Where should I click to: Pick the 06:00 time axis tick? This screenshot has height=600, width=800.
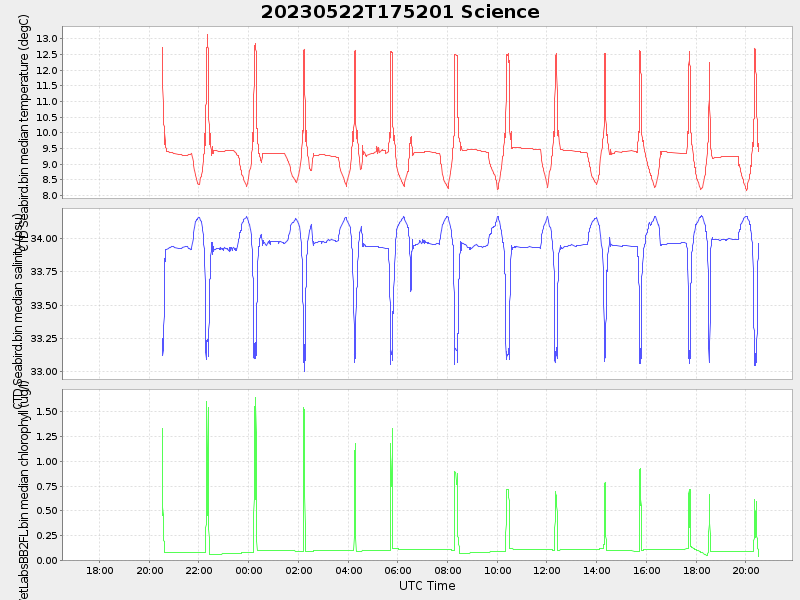coord(398,570)
